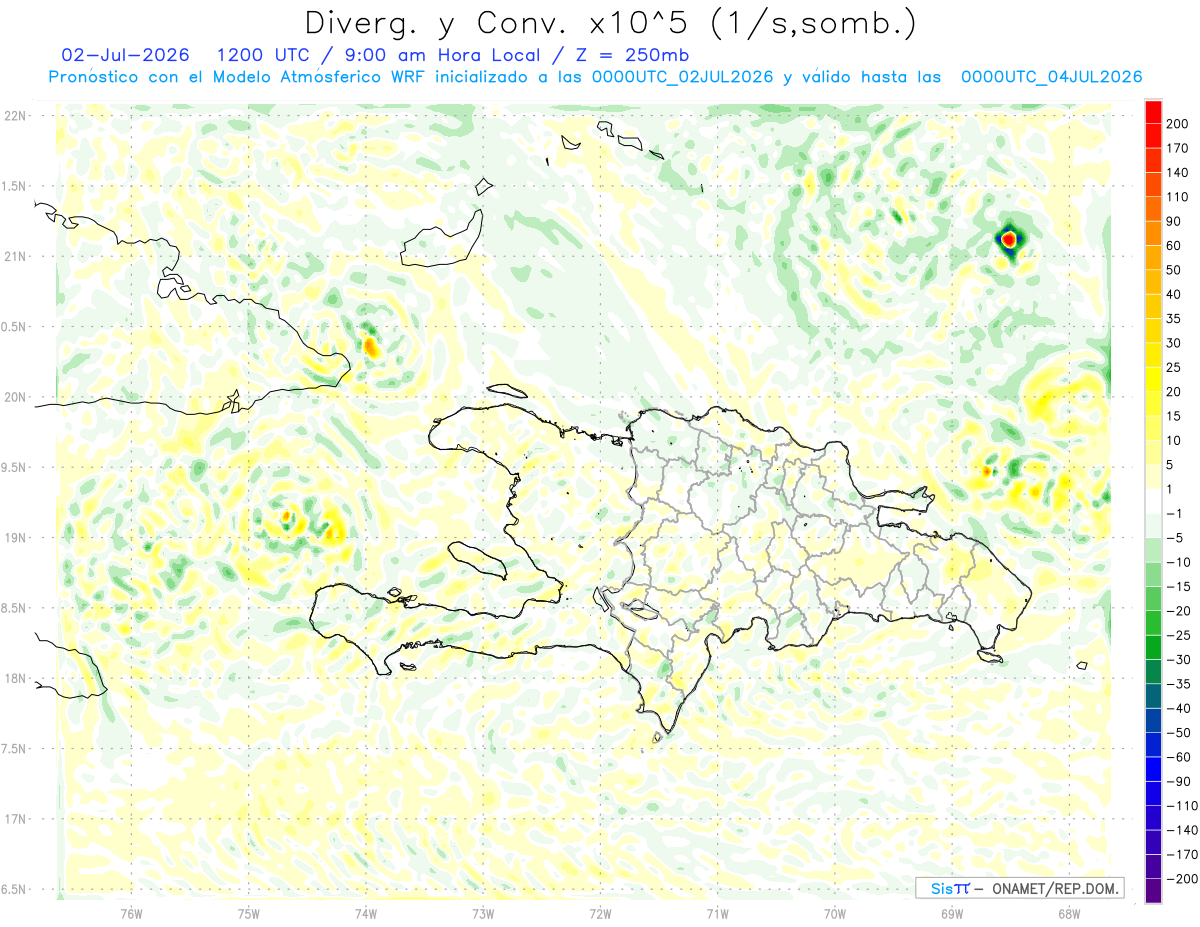Click the "-200" color scale value

1182,879
